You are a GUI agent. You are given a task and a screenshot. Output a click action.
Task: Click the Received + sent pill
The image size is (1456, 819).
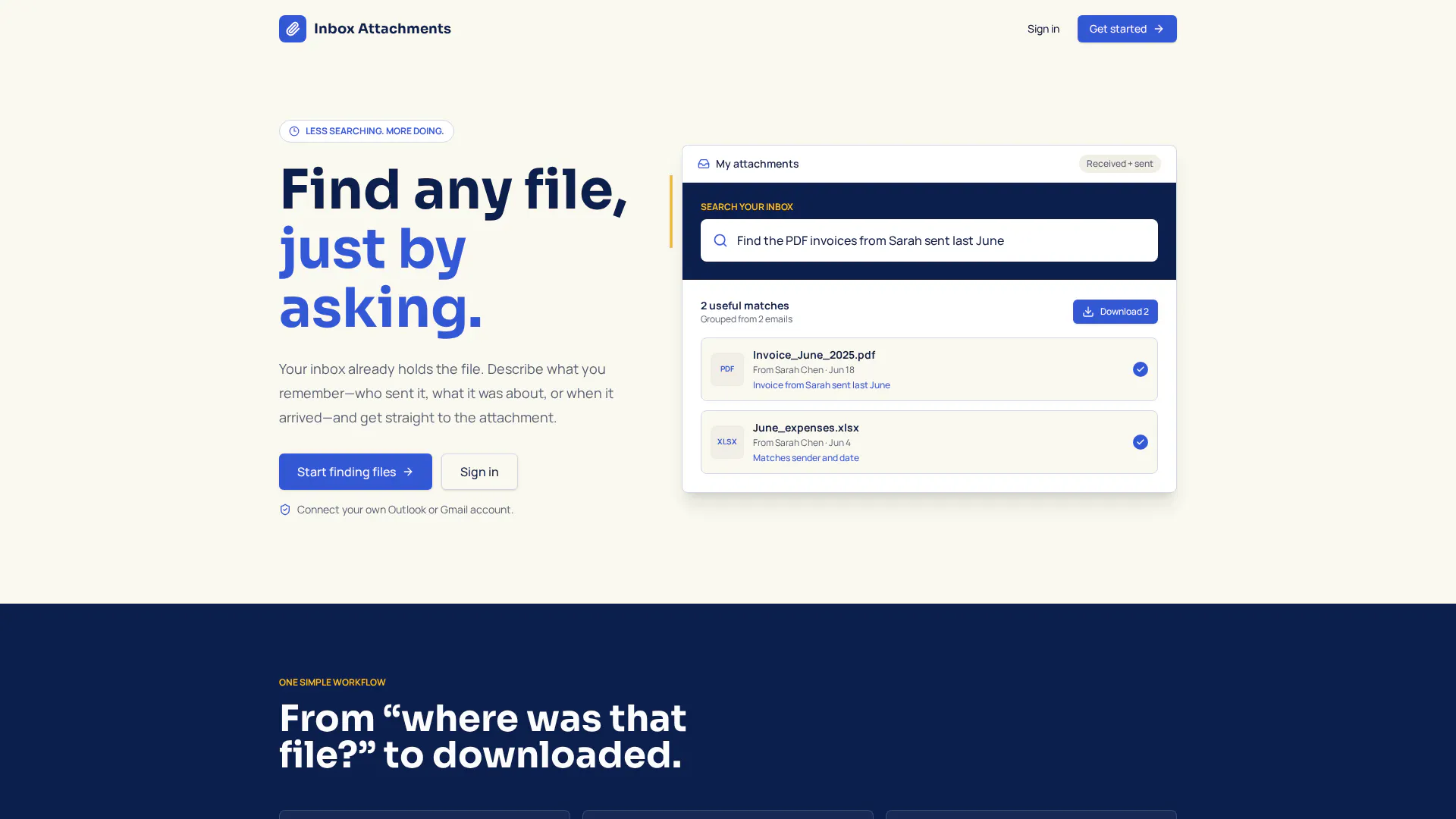click(1119, 164)
